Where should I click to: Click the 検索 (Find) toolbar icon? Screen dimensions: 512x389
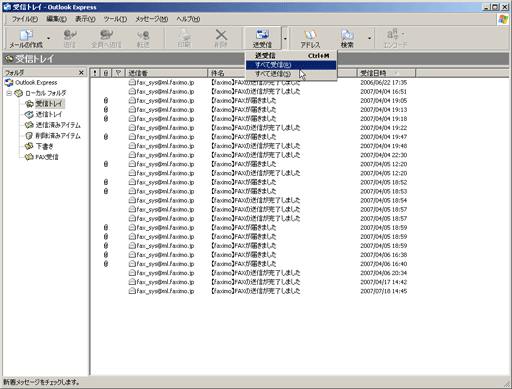(347, 39)
